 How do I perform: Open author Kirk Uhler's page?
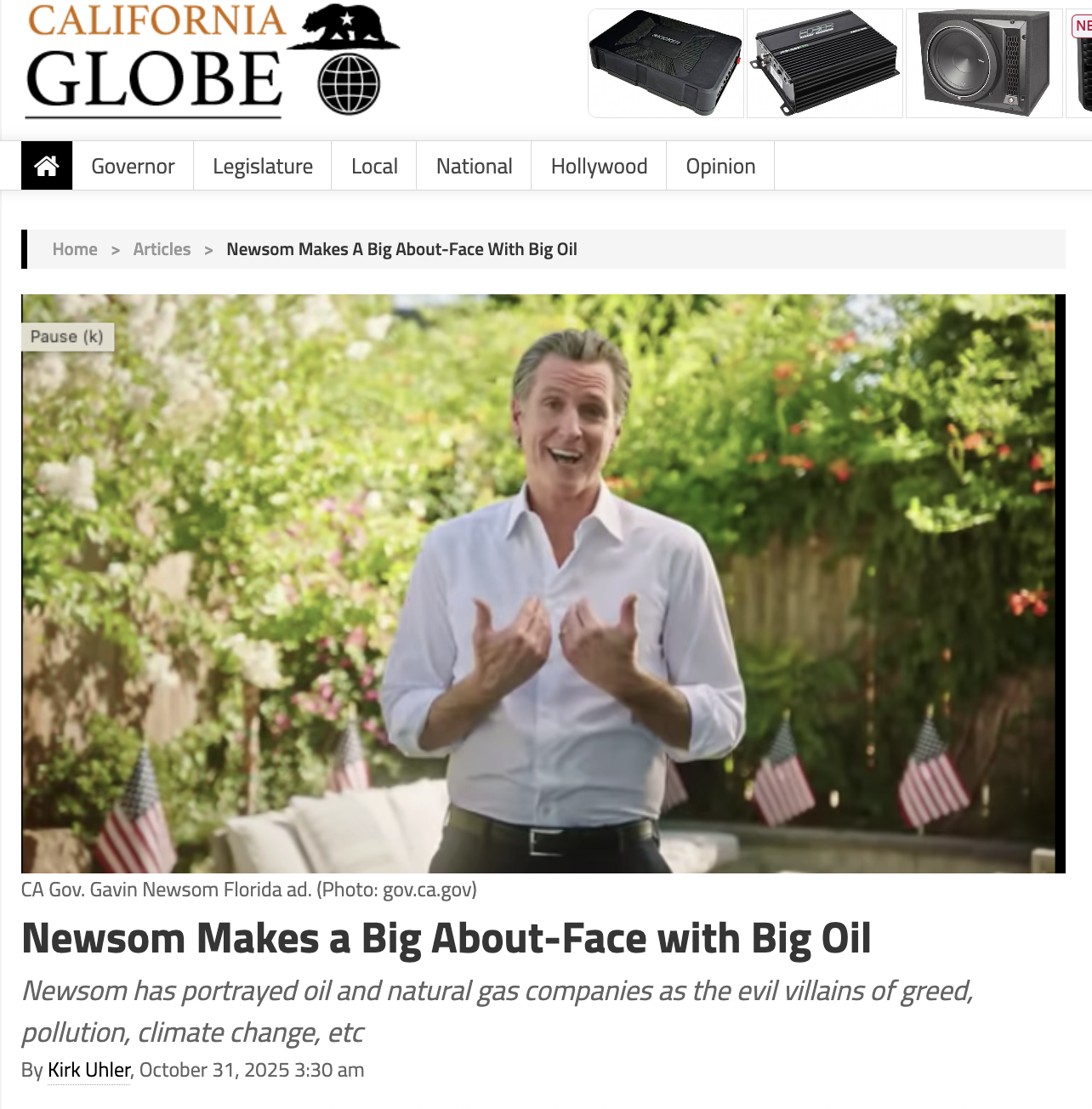(89, 1070)
